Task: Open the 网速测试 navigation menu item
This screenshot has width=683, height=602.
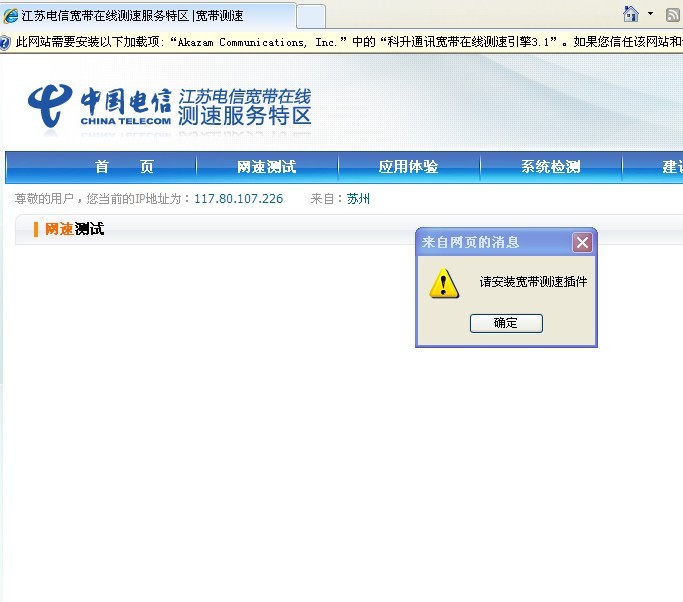Action: pyautogui.click(x=267, y=167)
